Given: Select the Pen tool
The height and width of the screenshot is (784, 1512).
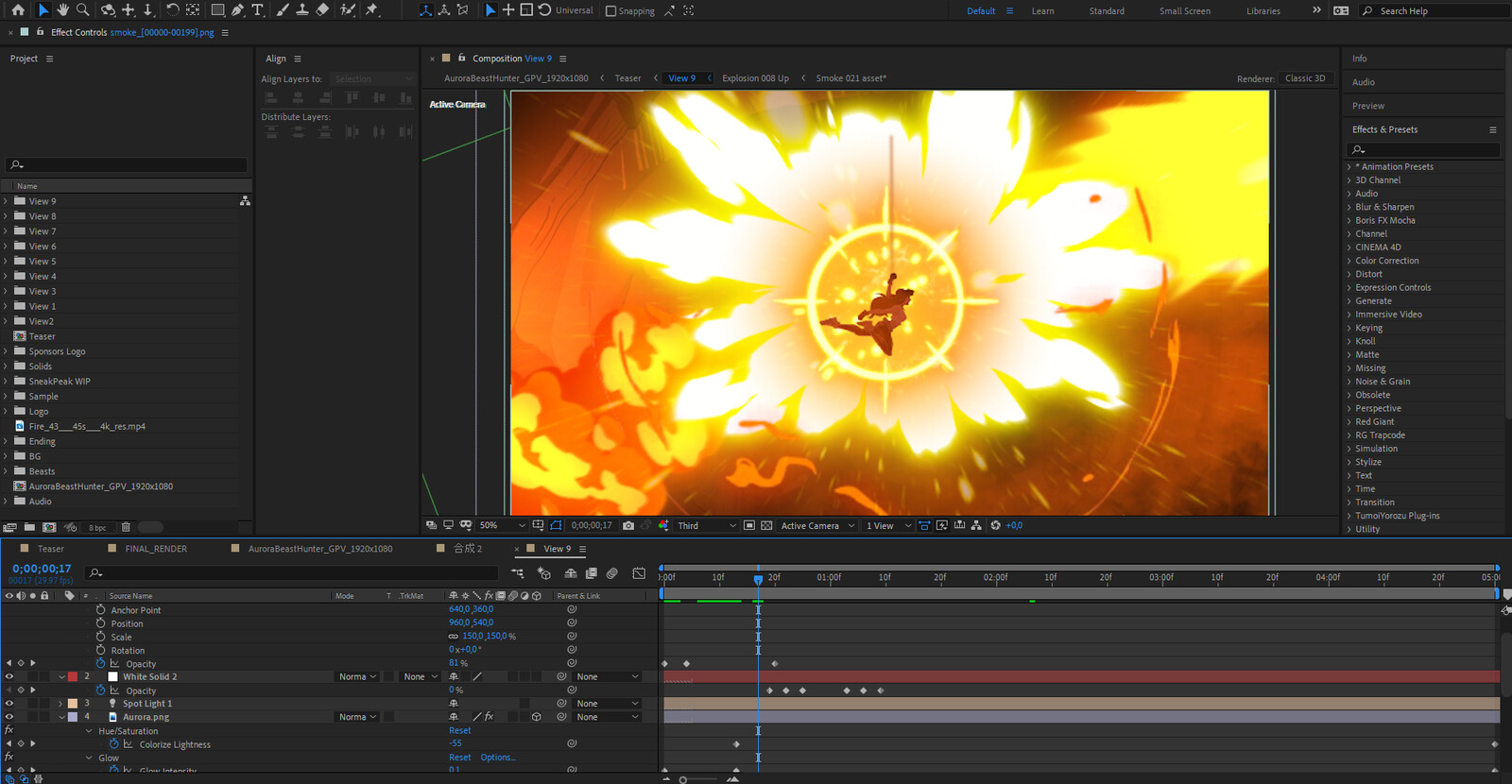Looking at the screenshot, I should coord(237,10).
